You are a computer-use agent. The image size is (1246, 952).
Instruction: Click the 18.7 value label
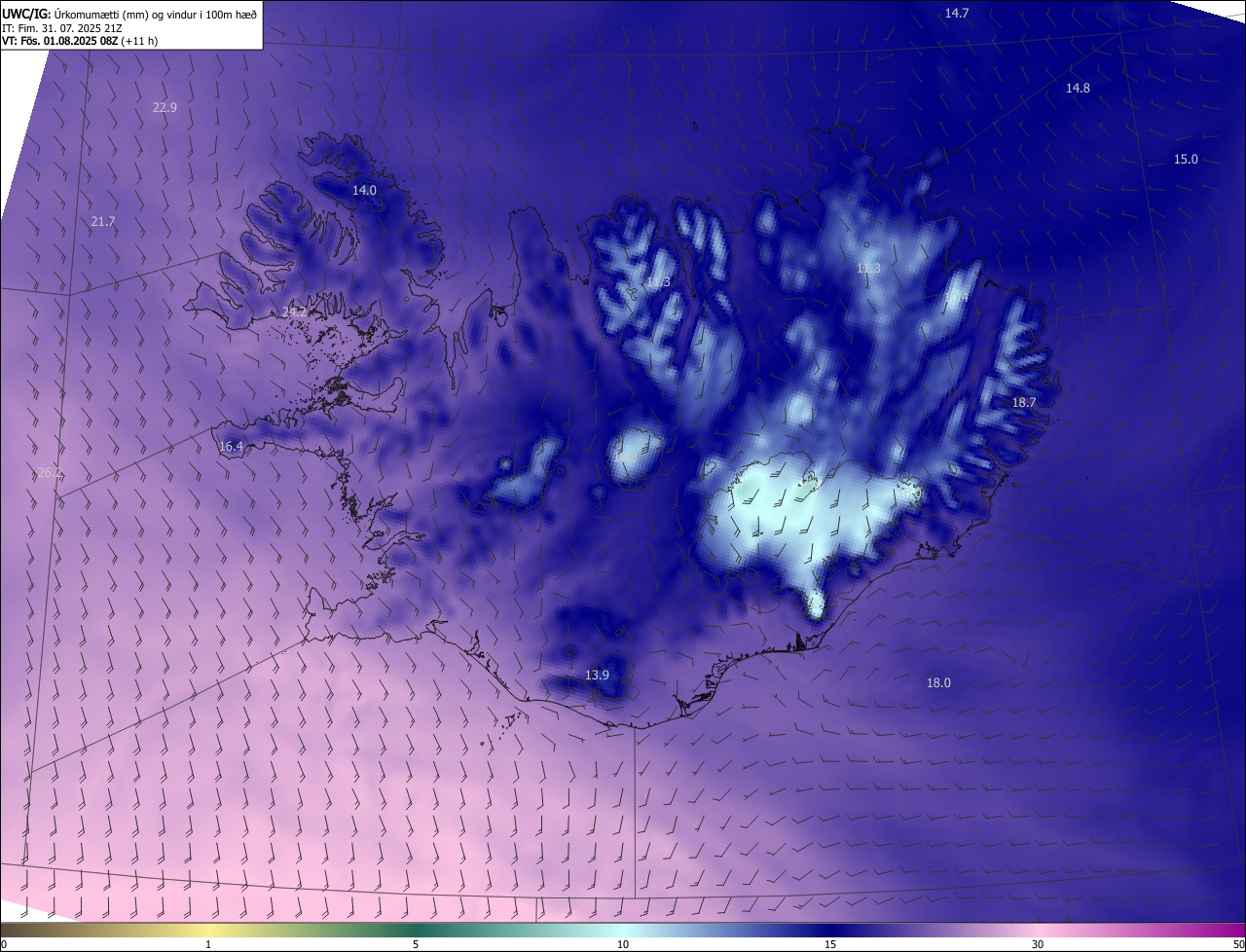tap(1024, 402)
